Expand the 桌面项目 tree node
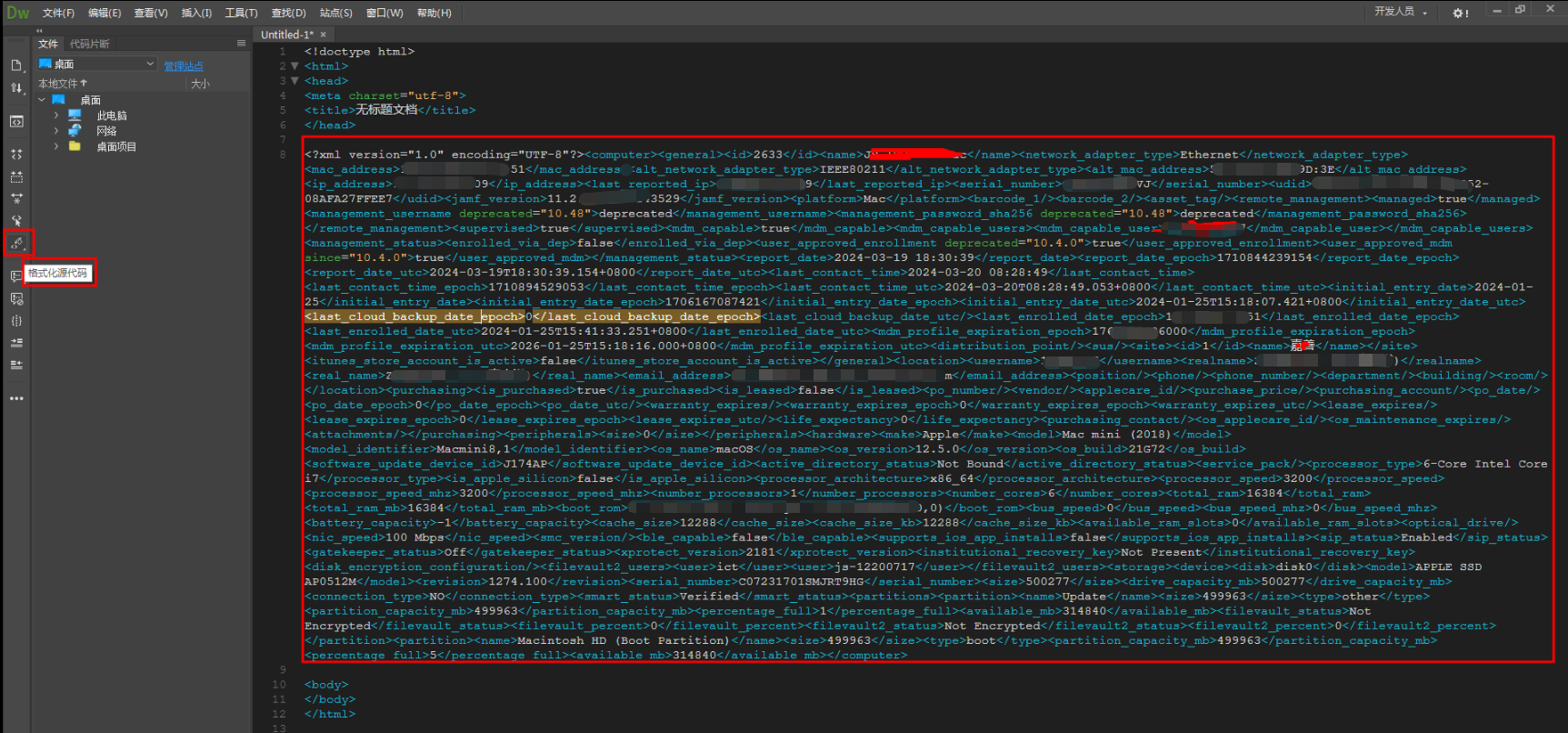Screen dimensions: 1568x733 tap(56, 146)
